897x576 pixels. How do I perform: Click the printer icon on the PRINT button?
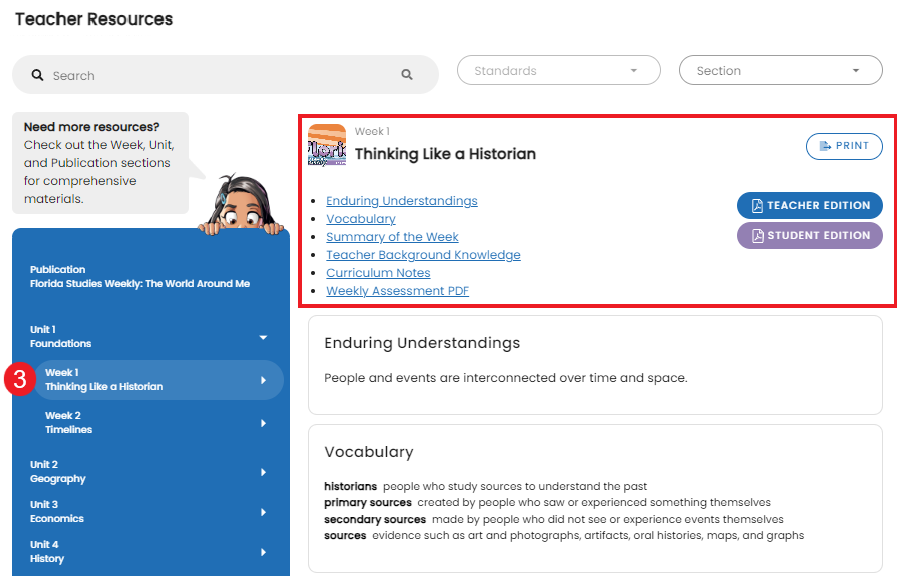824,146
